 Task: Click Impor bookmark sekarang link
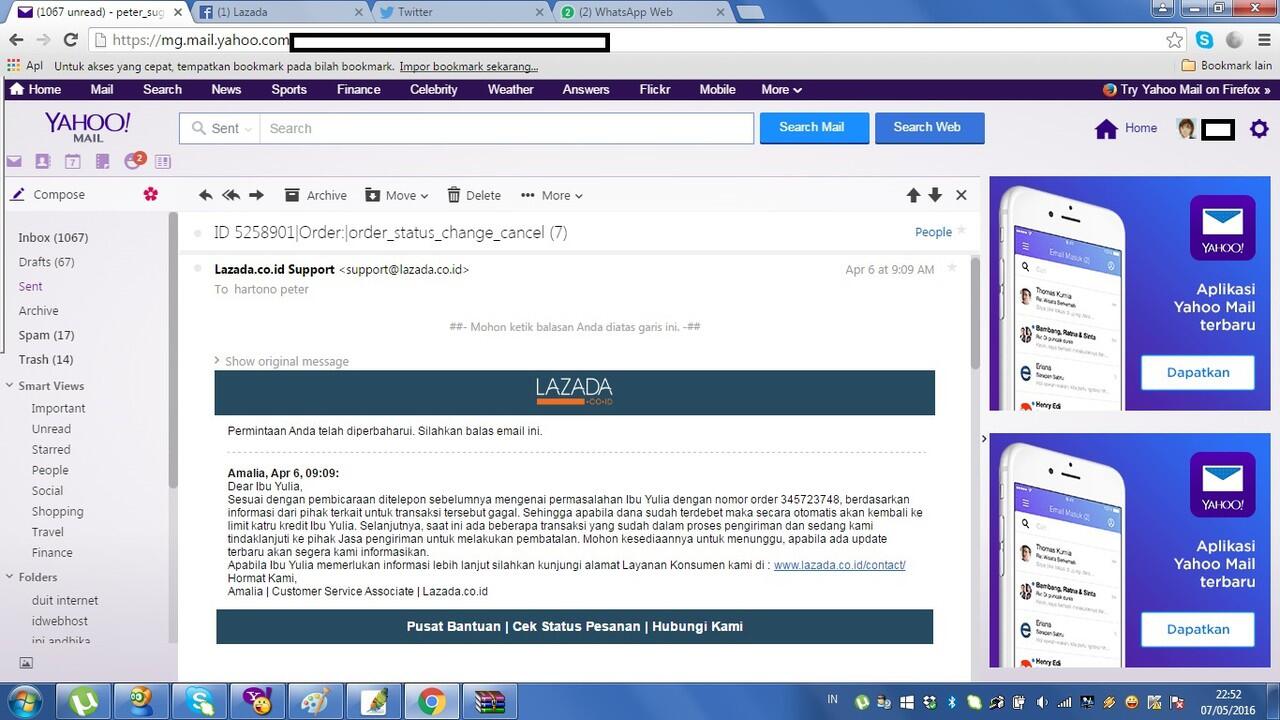[468, 66]
